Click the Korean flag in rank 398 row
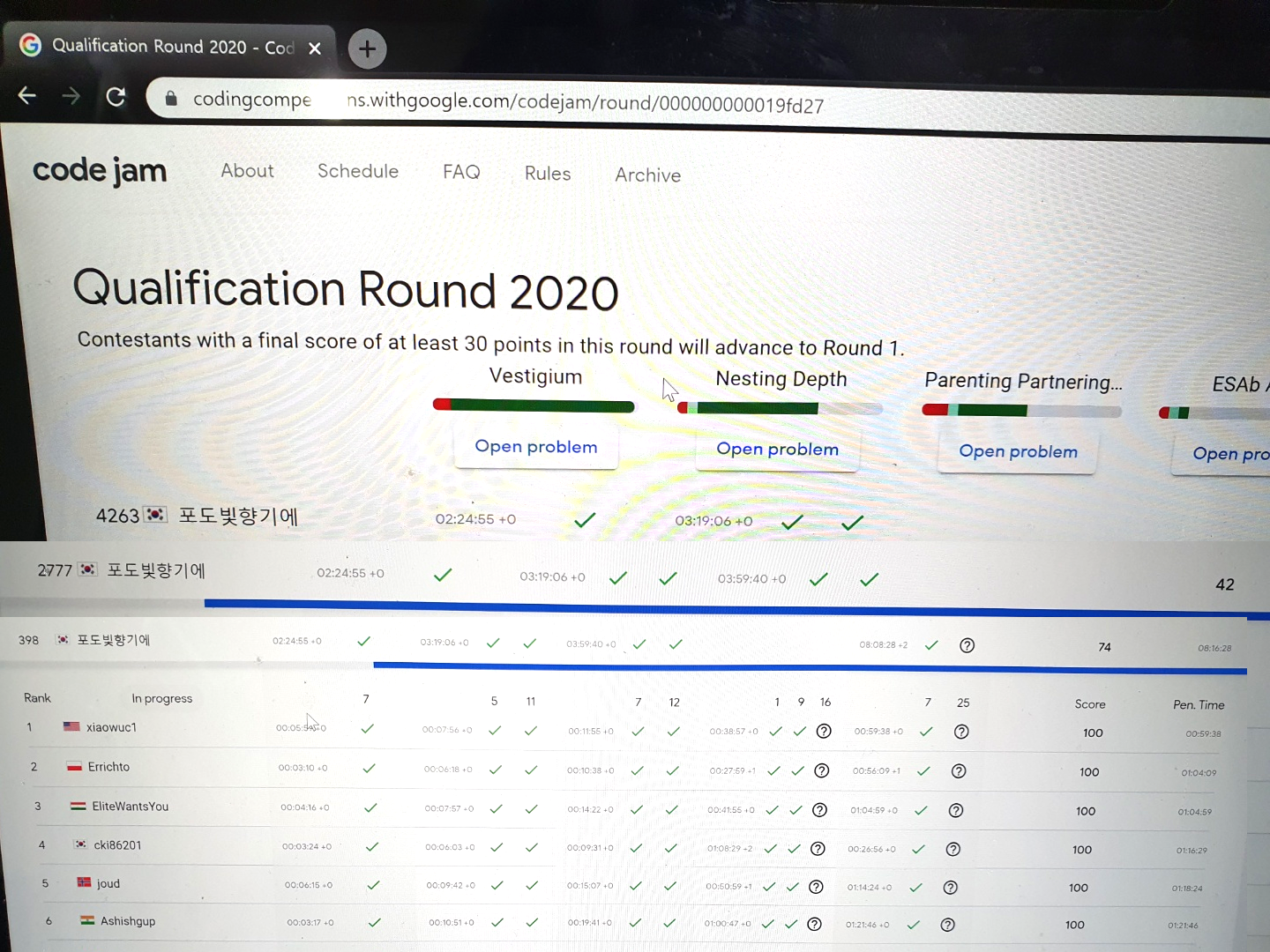Viewport: 1270px width, 952px height. tap(63, 639)
